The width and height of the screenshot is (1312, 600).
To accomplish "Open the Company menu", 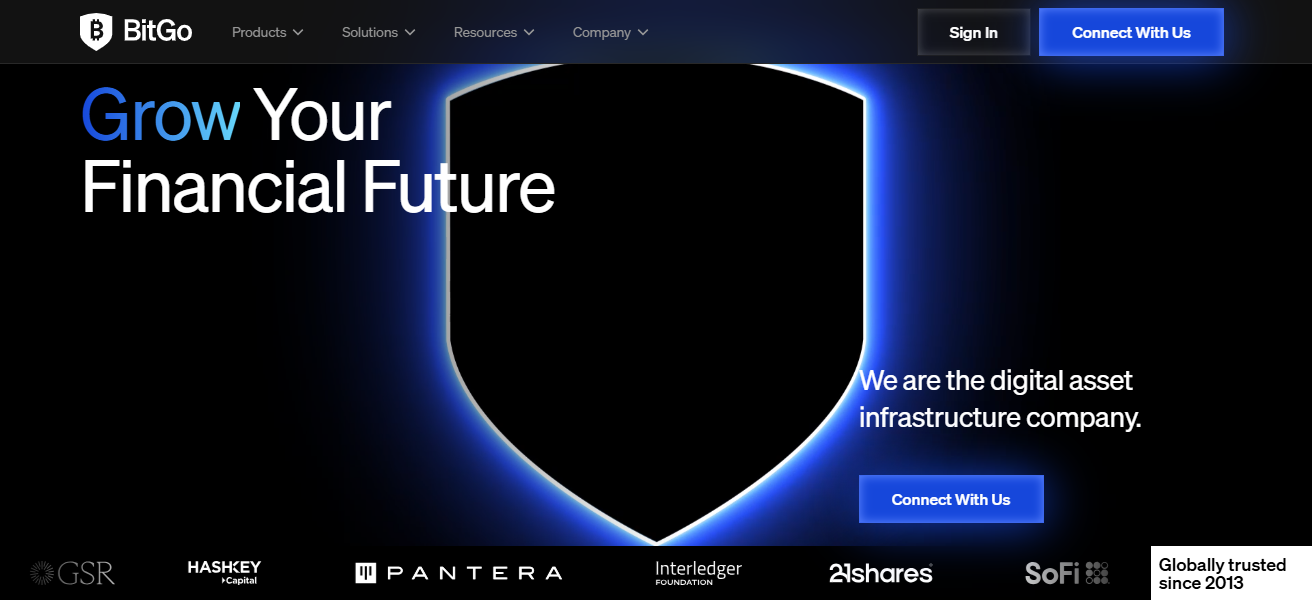I will [x=601, y=33].
